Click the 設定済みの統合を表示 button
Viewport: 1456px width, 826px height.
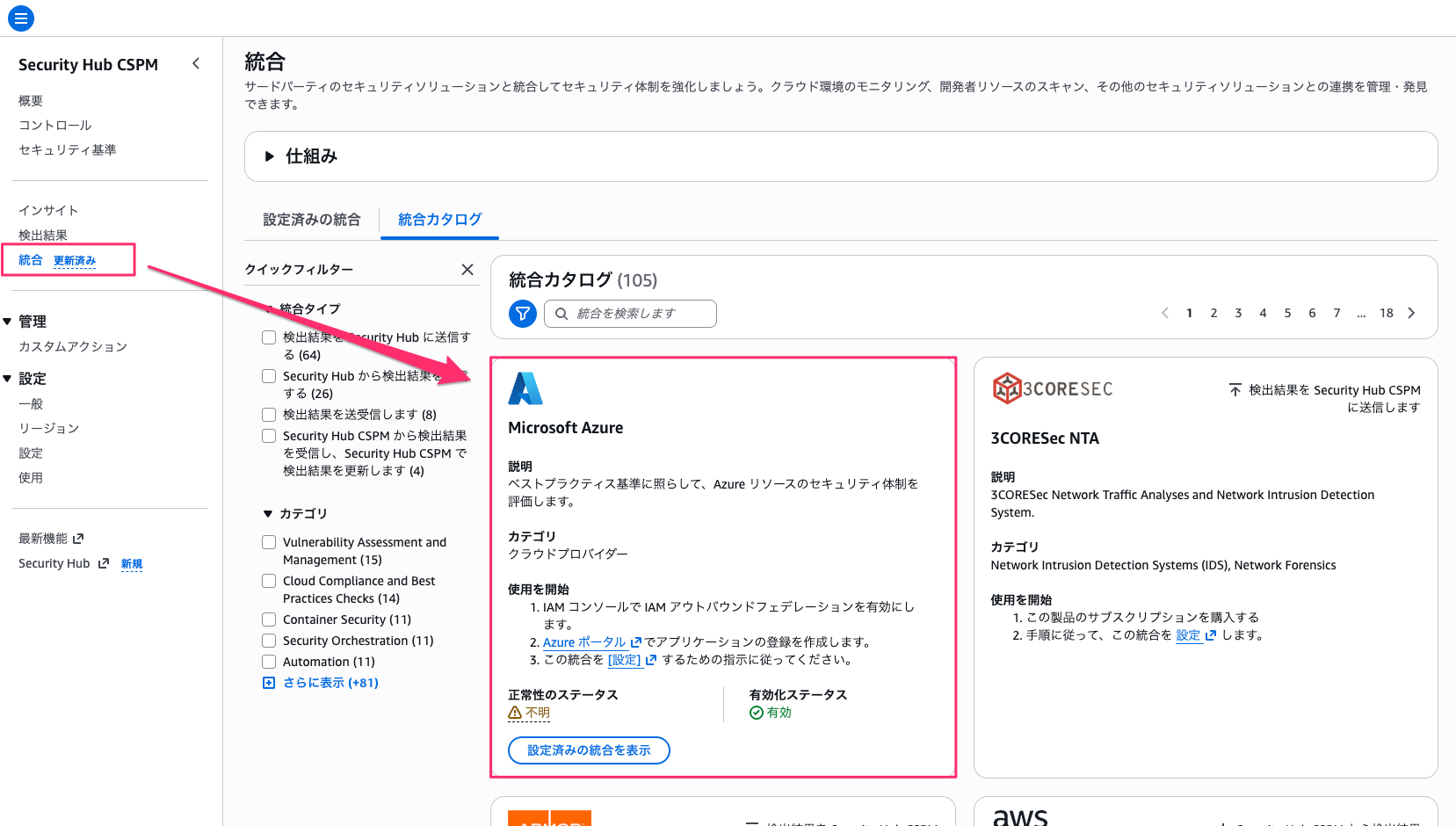pos(589,750)
